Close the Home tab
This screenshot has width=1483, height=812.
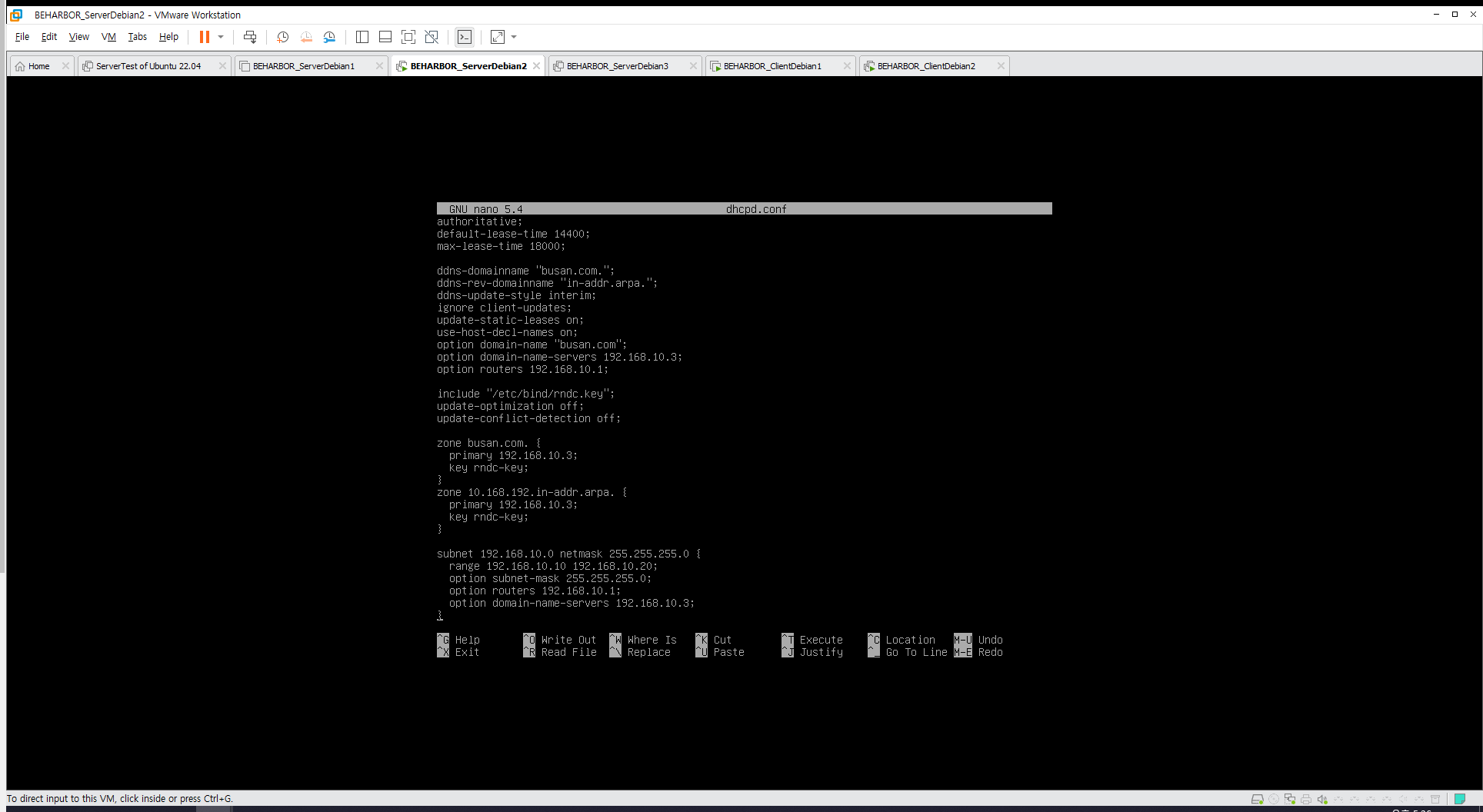pyautogui.click(x=65, y=66)
